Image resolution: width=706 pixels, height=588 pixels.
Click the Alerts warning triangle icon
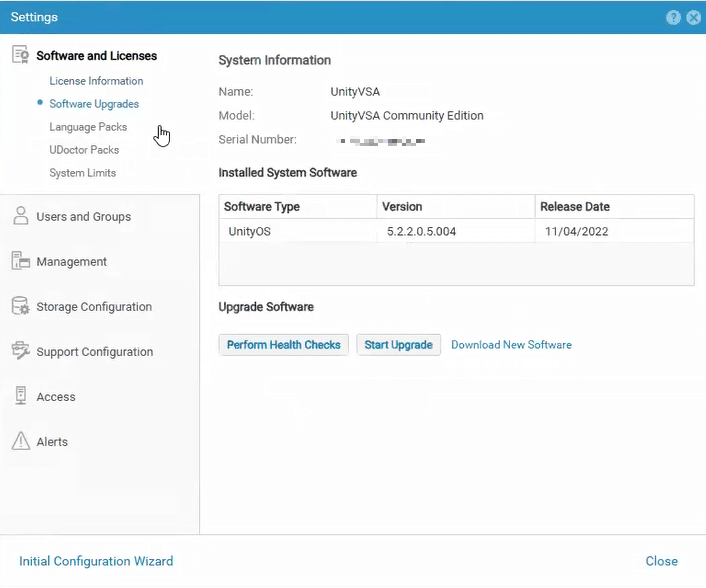click(20, 441)
